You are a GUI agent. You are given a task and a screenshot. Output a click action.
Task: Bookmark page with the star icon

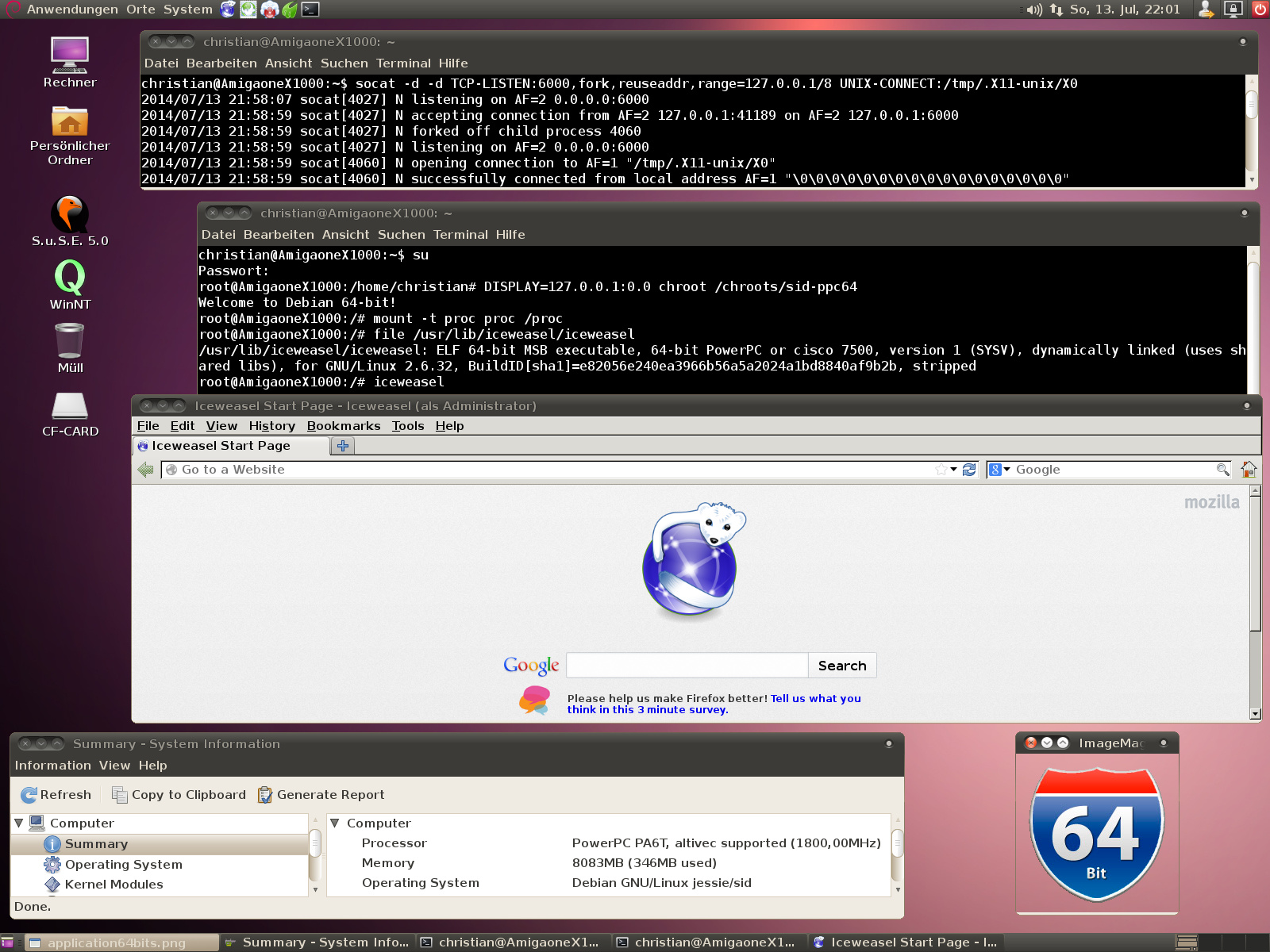click(941, 470)
